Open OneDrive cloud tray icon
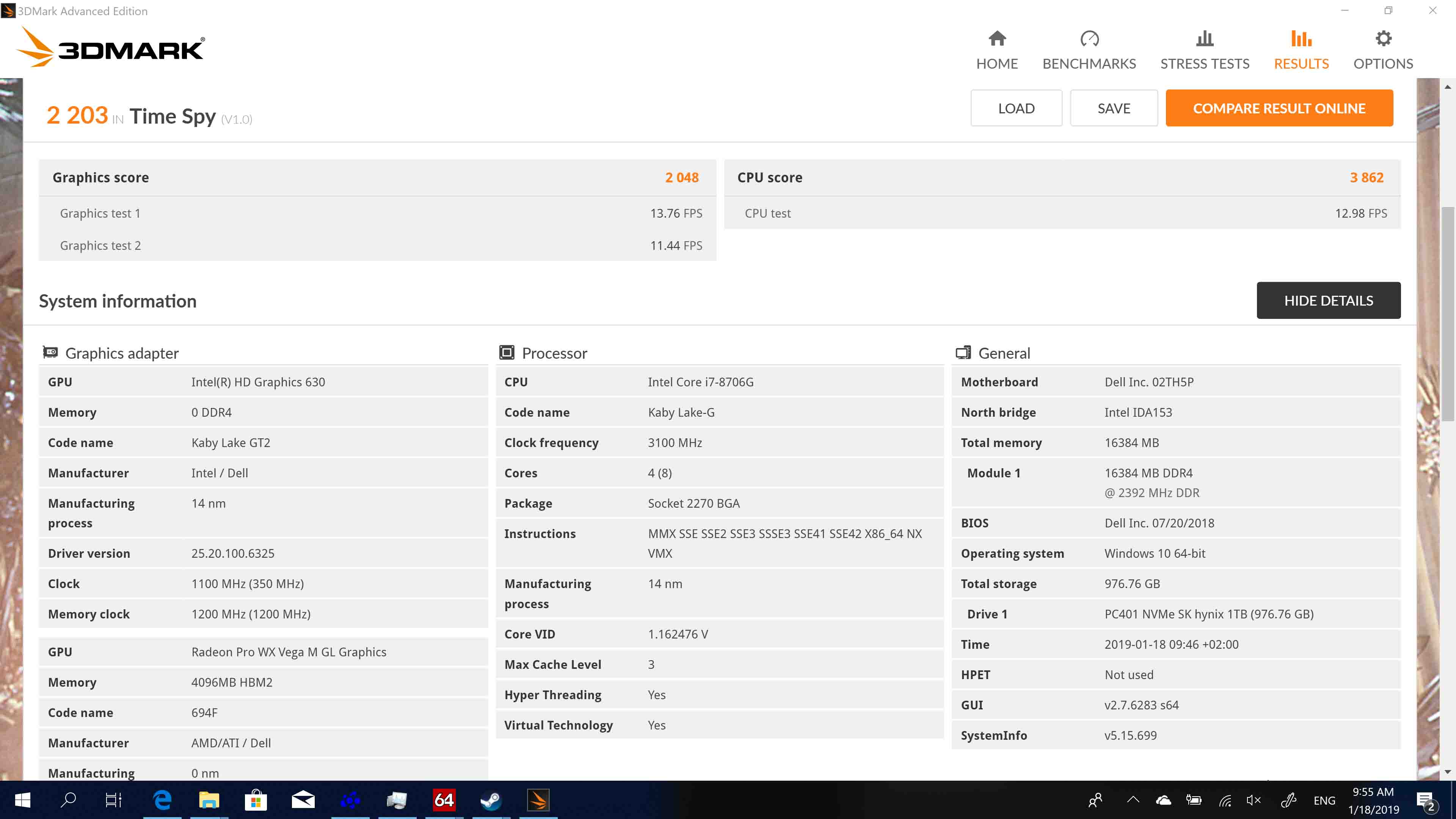This screenshot has height=819, width=1456. 1163,800
